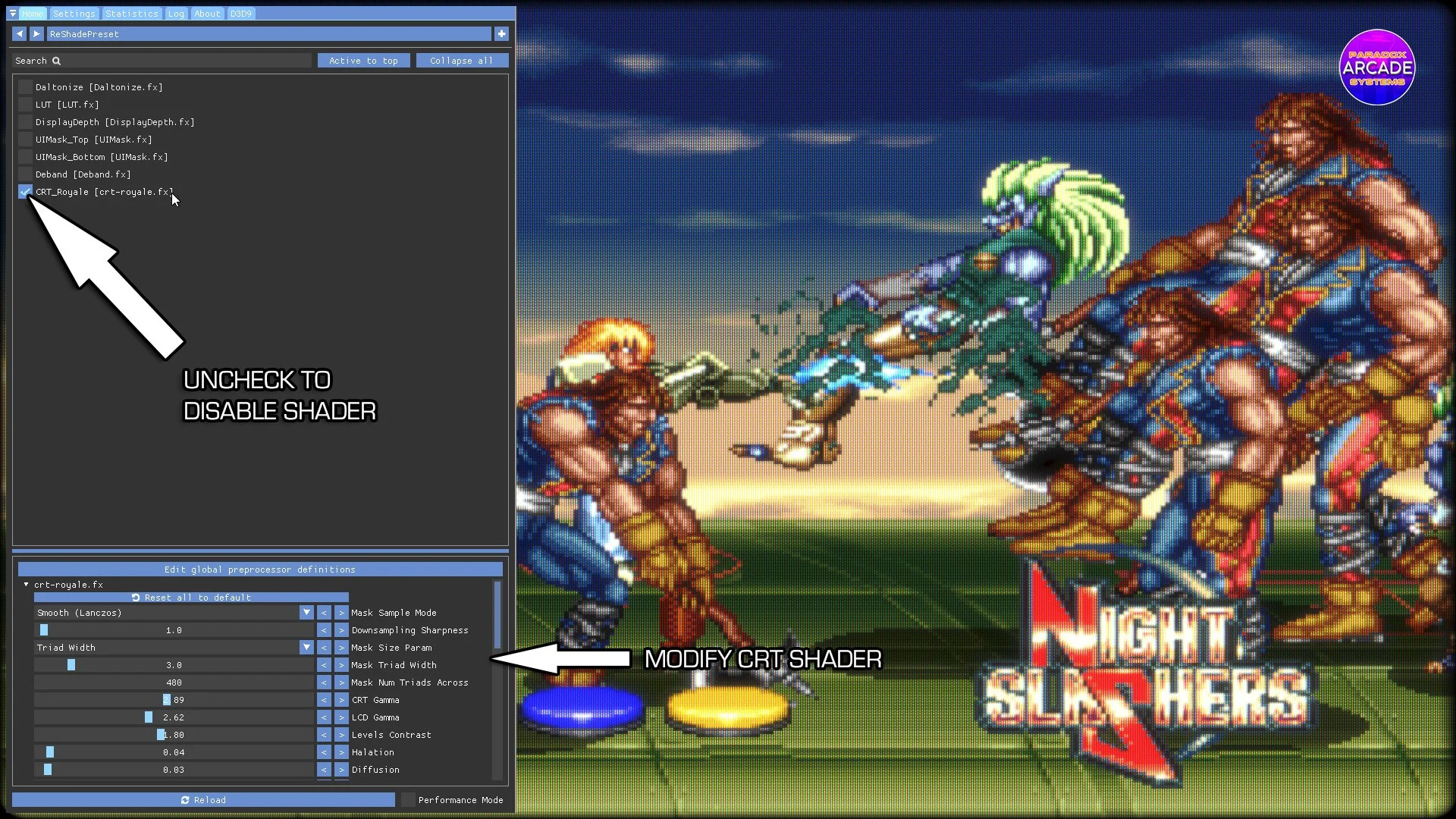Open the Smooth (Lanczos) mask sample dropdown

coord(306,613)
